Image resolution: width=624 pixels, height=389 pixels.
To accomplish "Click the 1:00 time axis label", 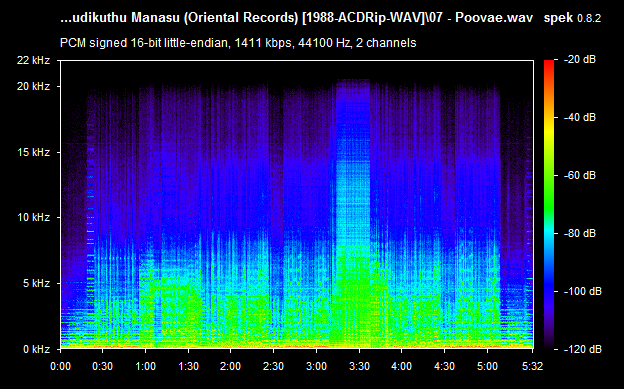I will click(x=145, y=366).
